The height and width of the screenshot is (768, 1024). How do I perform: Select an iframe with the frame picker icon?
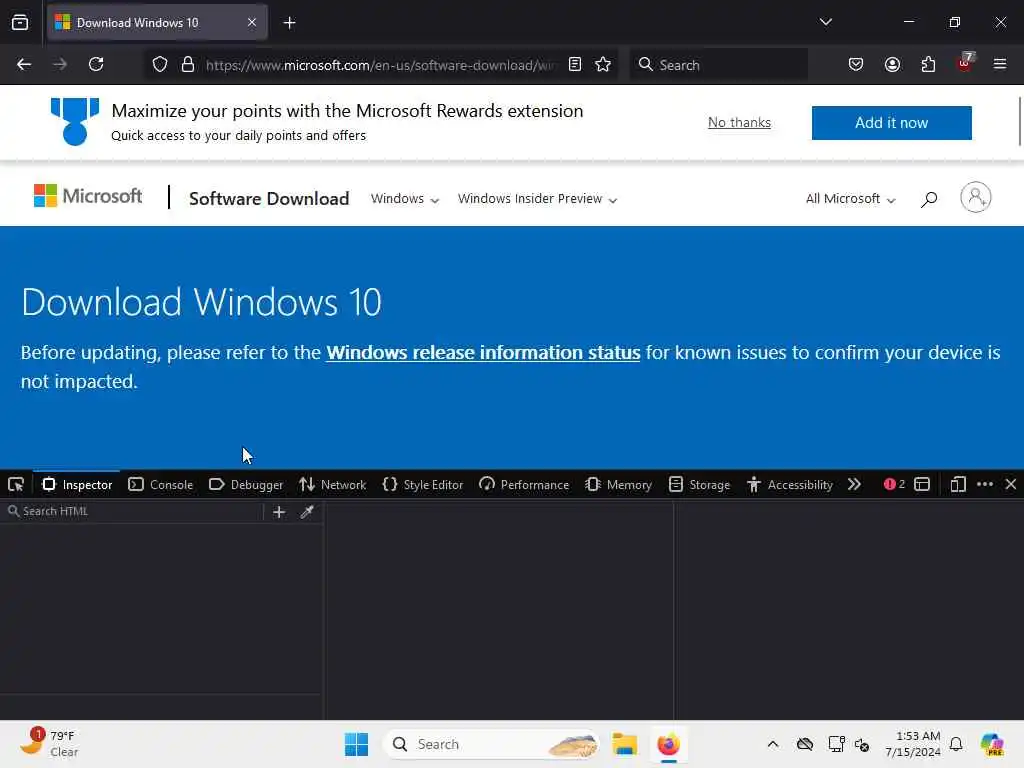pyautogui.click(x=921, y=485)
